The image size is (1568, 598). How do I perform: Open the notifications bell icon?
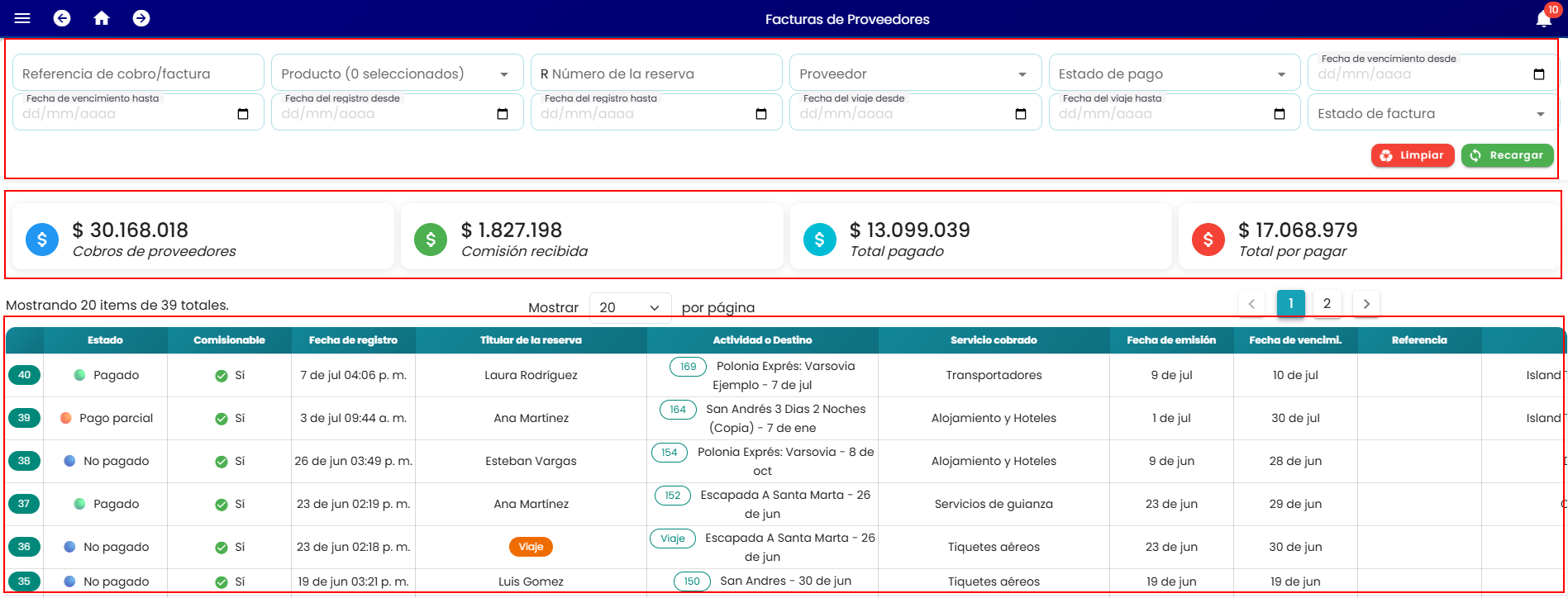[x=1543, y=19]
